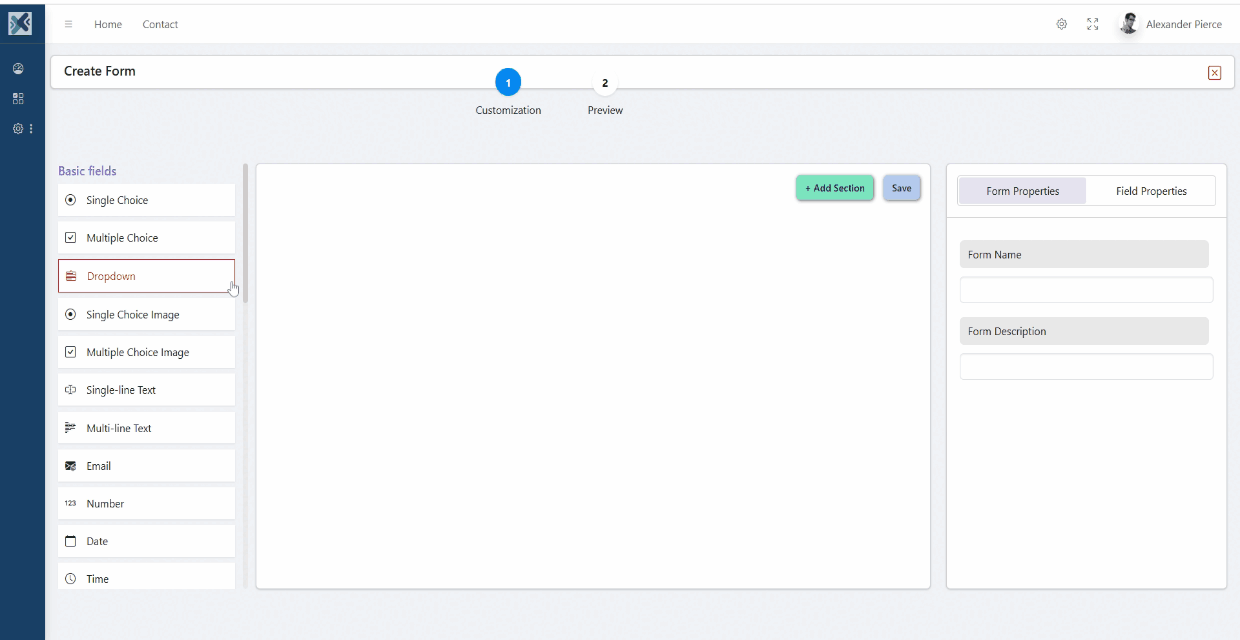Toggle fullscreen mode icon
This screenshot has width=1240, height=640.
1093,24
